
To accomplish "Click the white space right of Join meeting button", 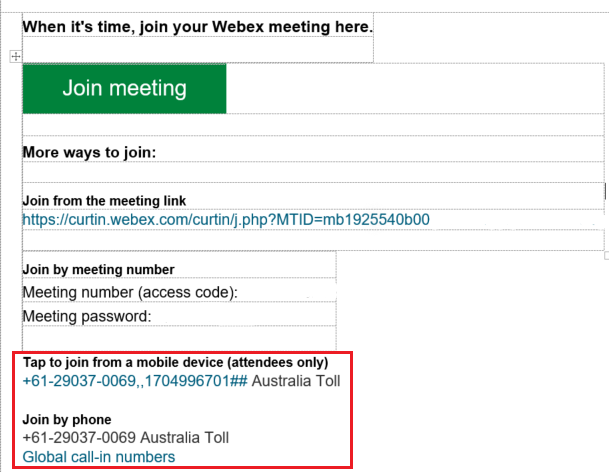I will [414, 88].
